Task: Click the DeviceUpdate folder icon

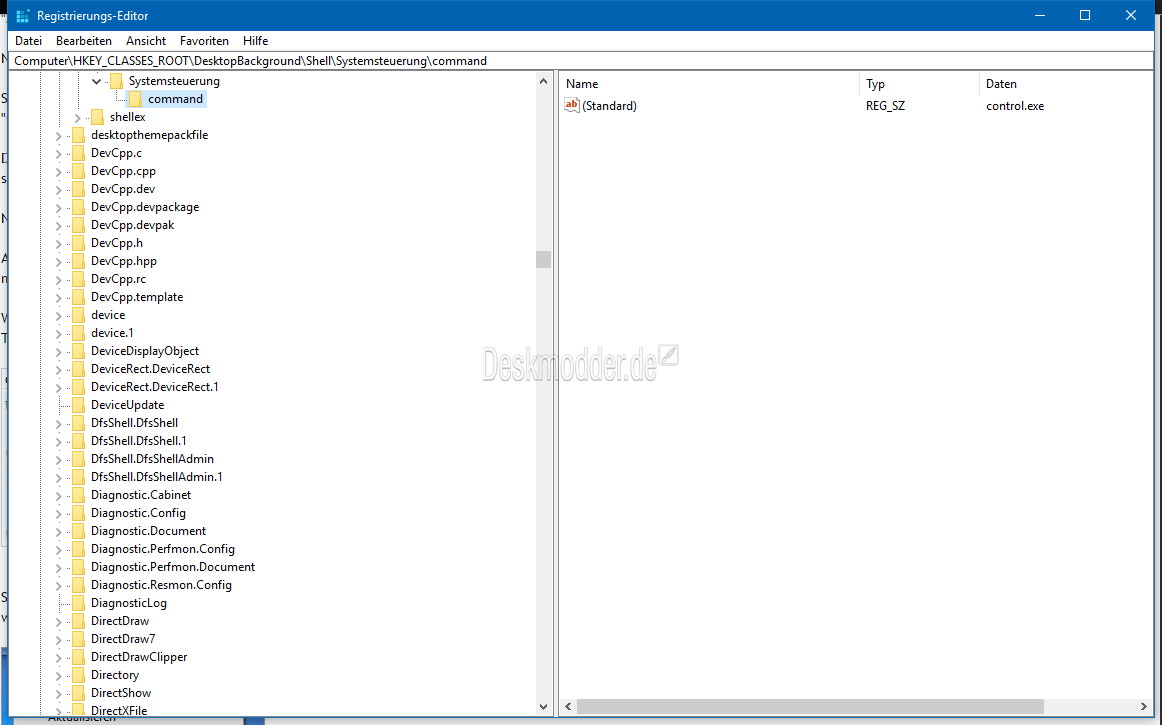Action: pyautogui.click(x=79, y=405)
